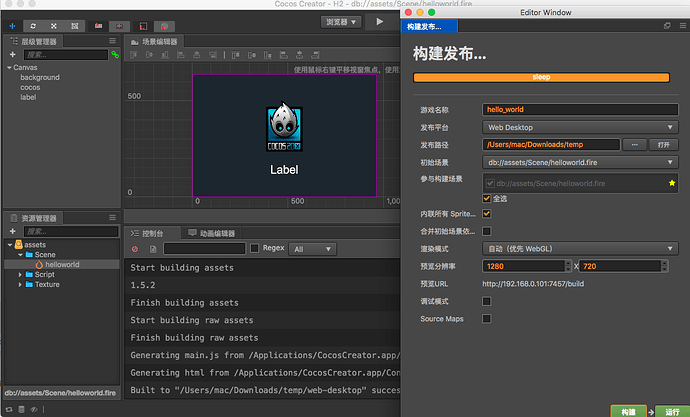690x417 pixels.
Task: Select the 控制台 console tab
Action: [152, 233]
